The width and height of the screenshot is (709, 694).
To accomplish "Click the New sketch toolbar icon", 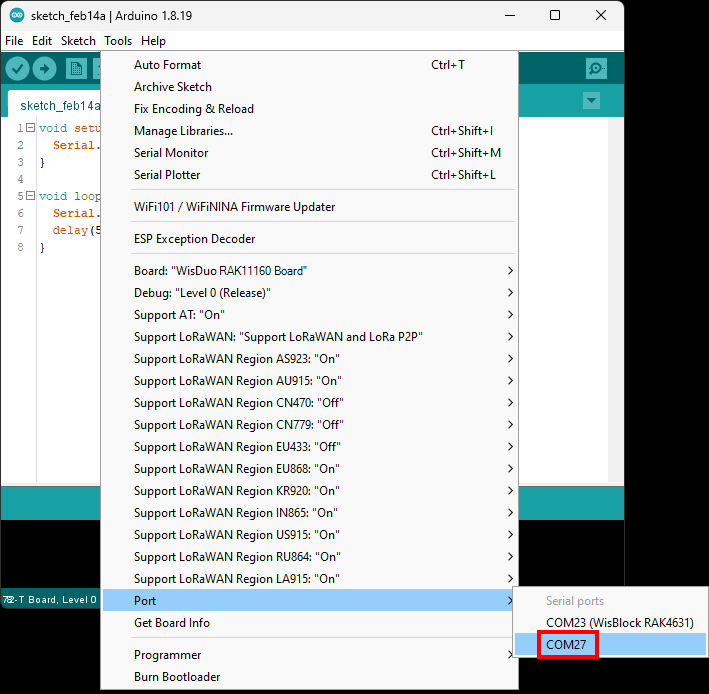I will 76,69.
